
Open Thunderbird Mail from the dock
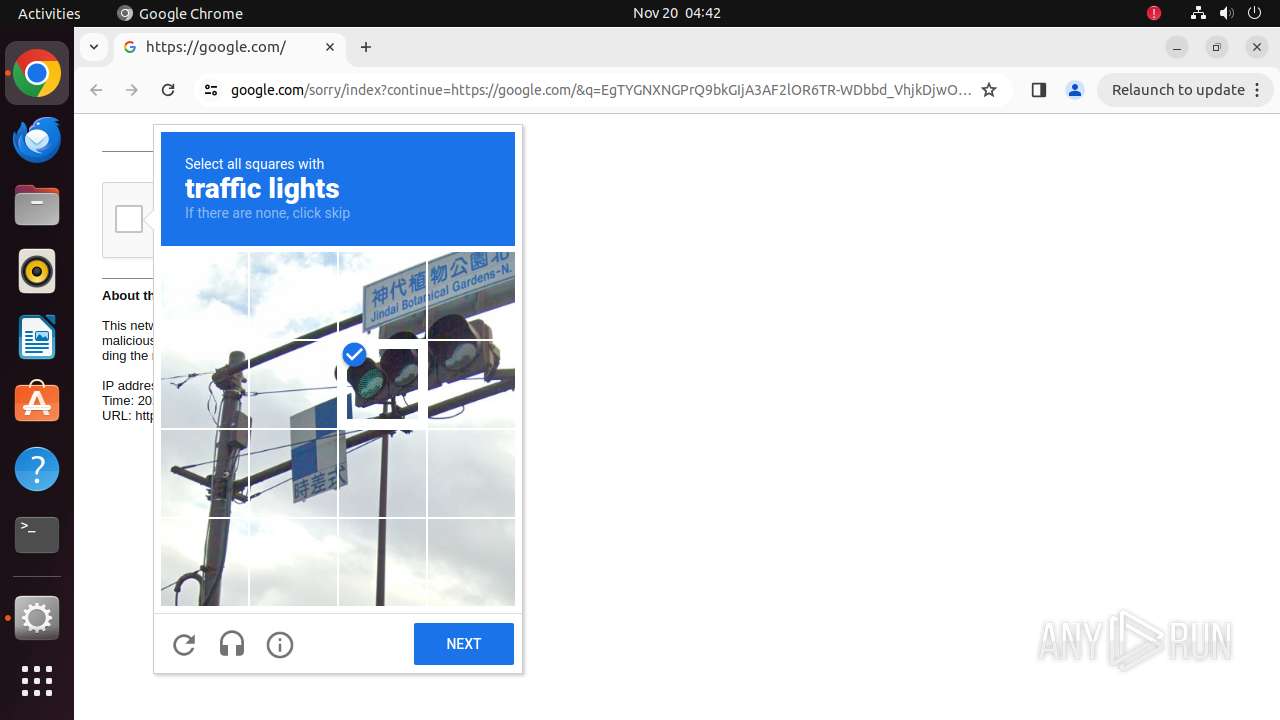click(37, 140)
